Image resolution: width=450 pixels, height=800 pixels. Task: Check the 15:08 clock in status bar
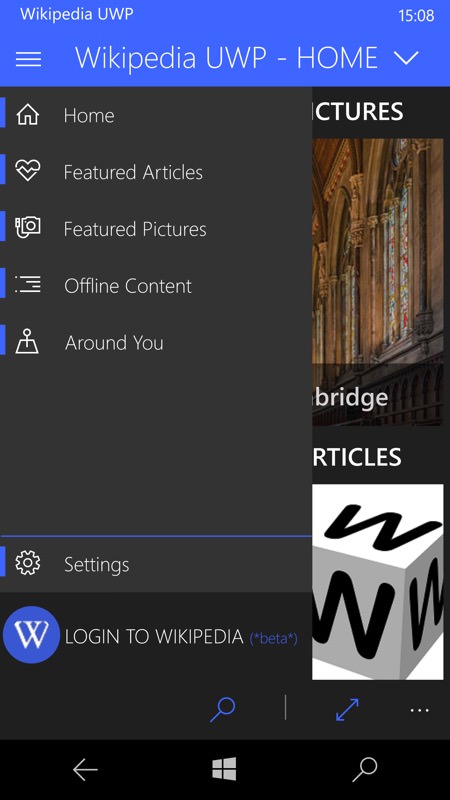point(416,15)
